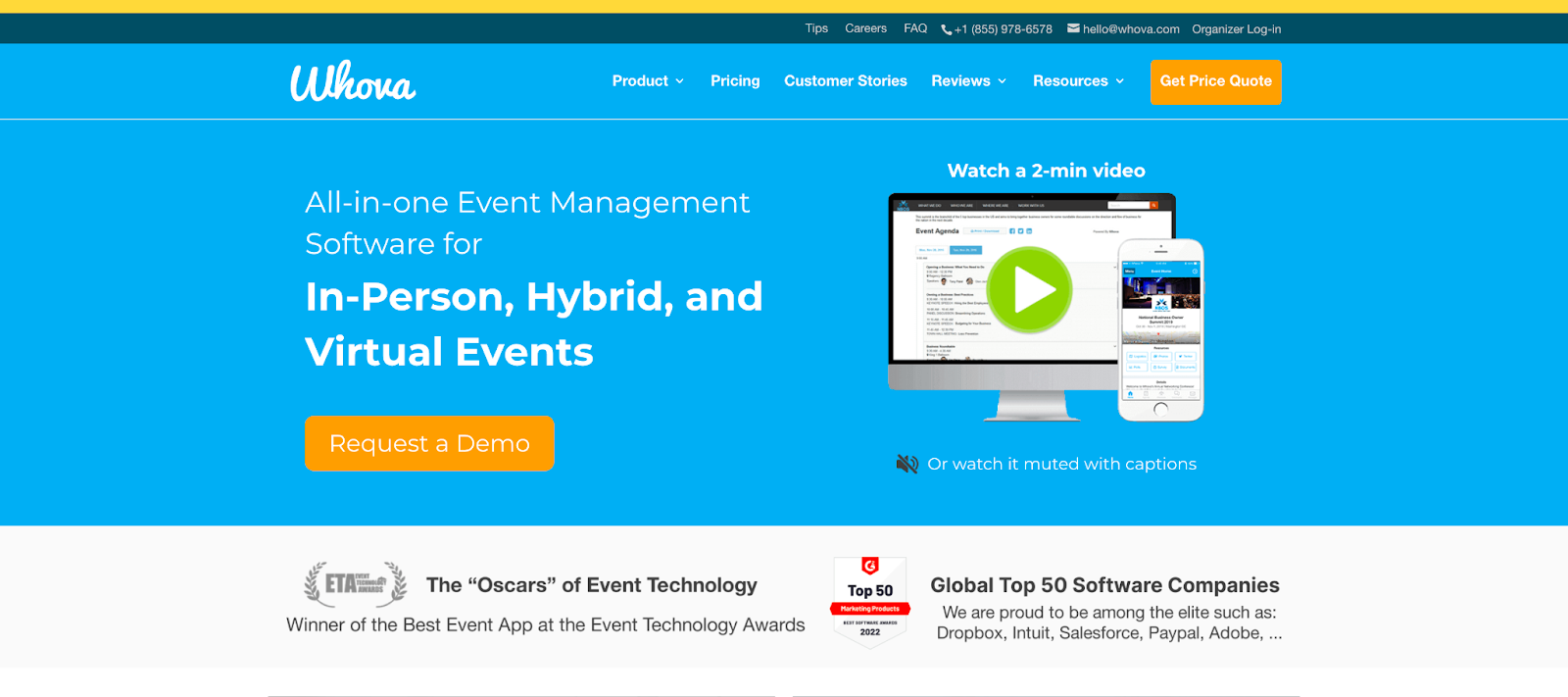Expand the Product menu chevron
This screenshot has width=1568, height=697.
(679, 81)
